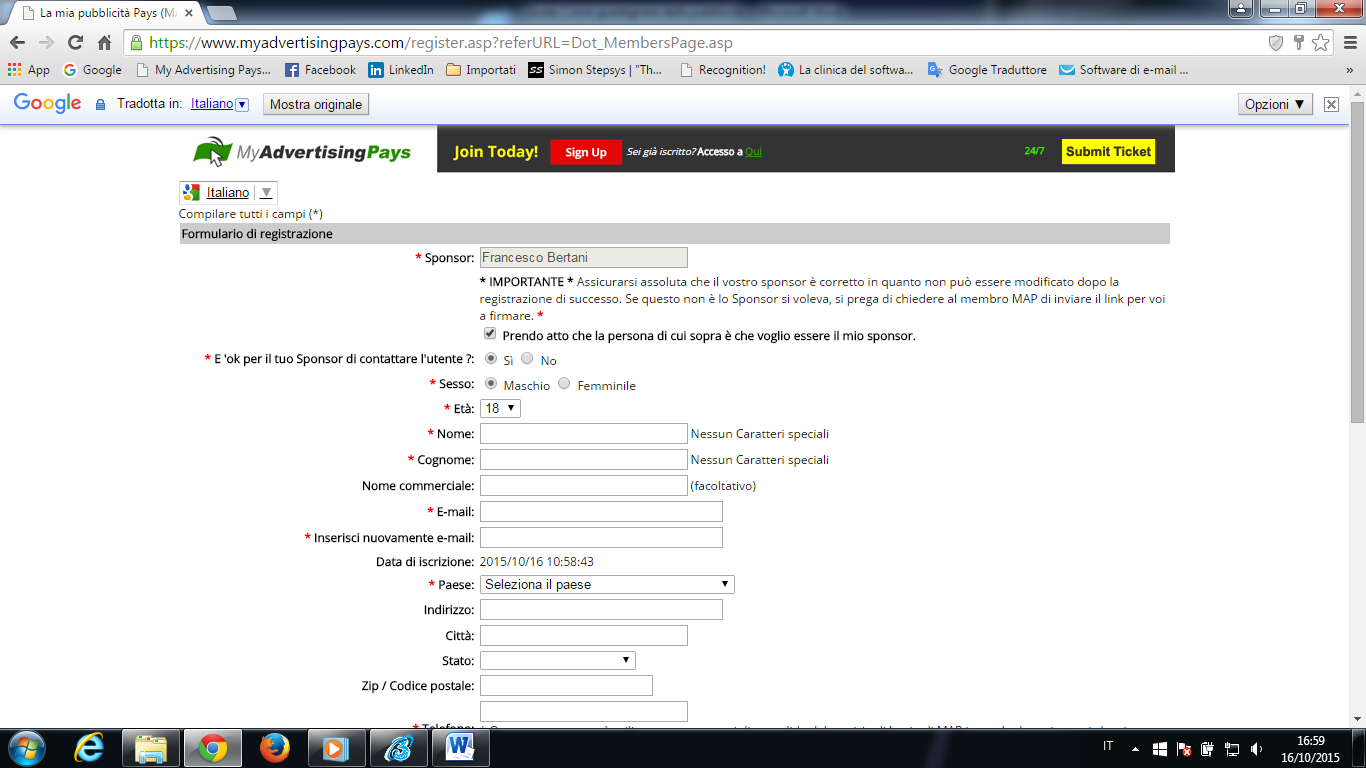
Task: Select Maschio for Sesso
Action: pyautogui.click(x=491, y=383)
